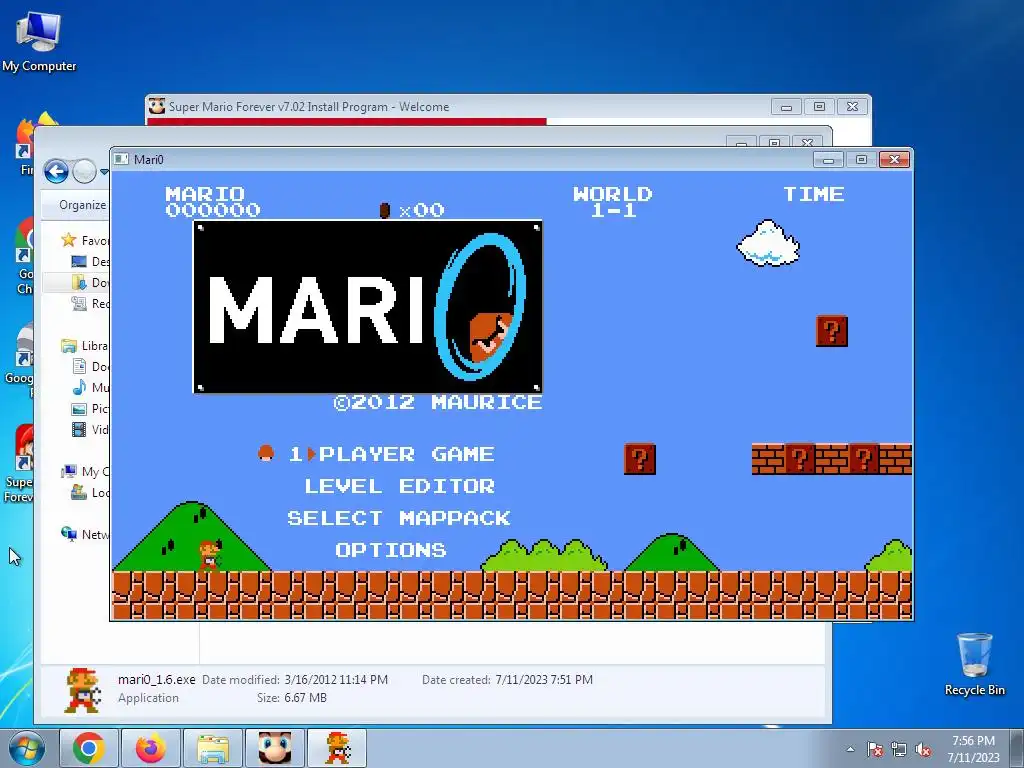Screen dimensions: 1024x768
Task: Click the mari0_1.6.exe file name text
Action: (157, 679)
